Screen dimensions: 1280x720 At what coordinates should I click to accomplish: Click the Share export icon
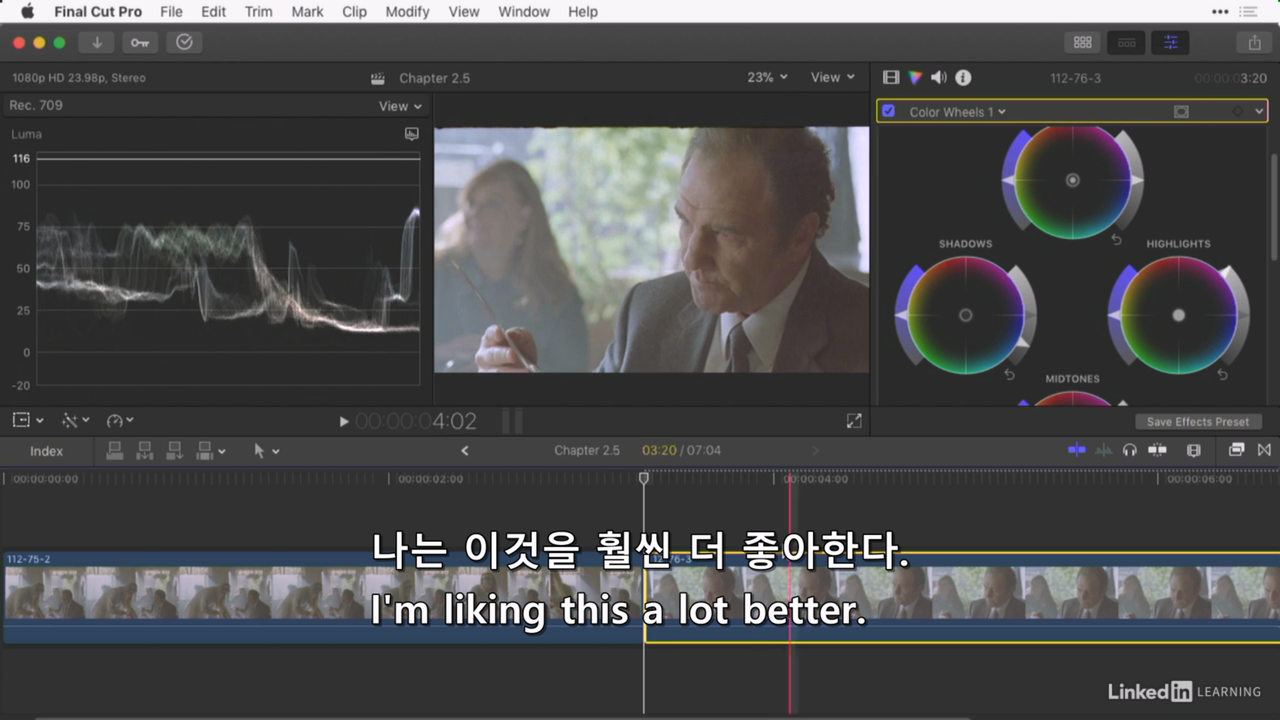point(1254,42)
